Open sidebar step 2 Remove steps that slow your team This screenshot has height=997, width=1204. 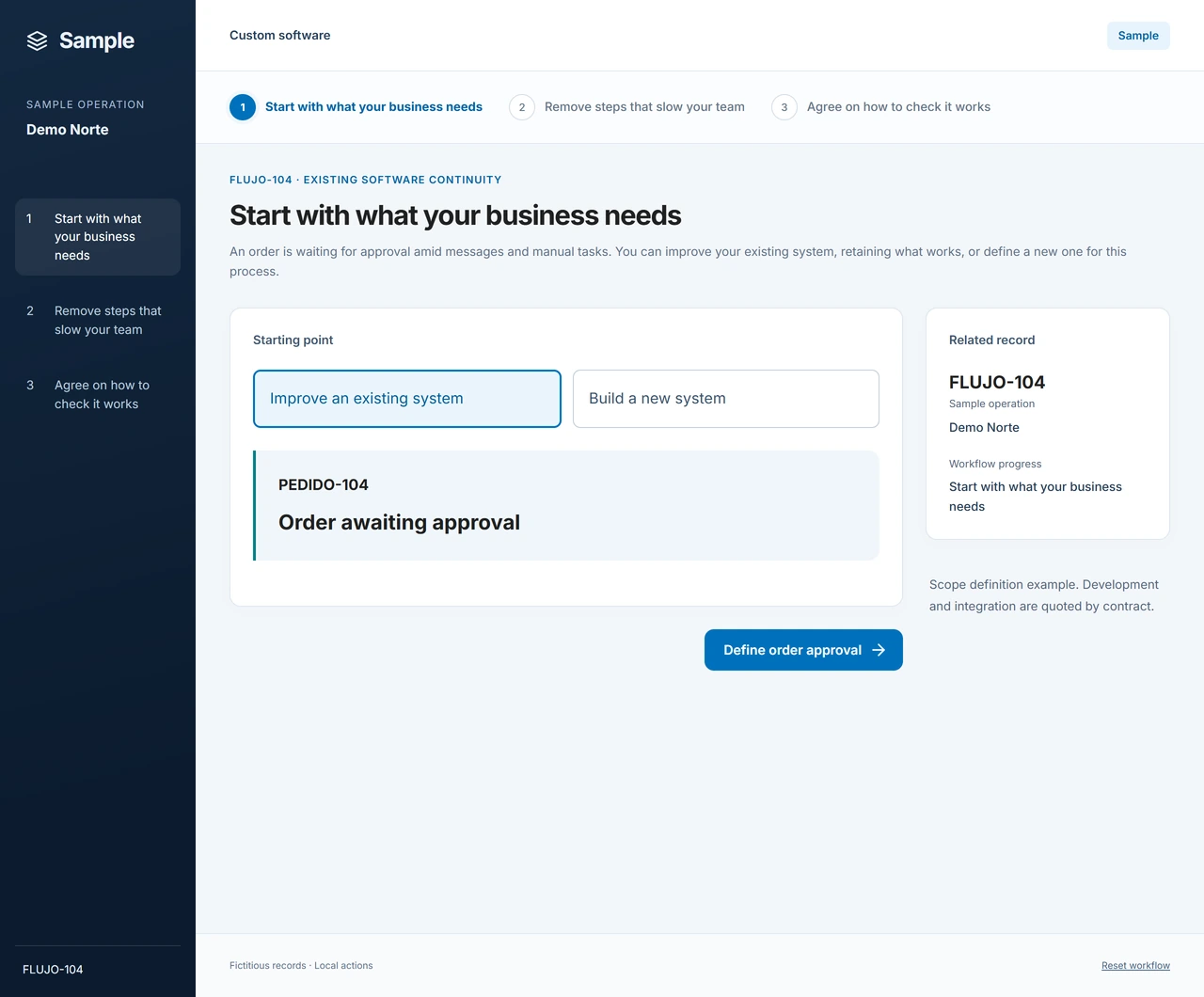98,321
